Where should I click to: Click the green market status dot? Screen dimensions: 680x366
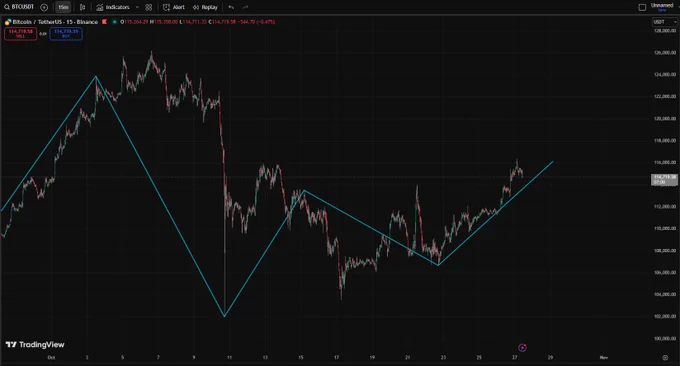tap(114, 22)
